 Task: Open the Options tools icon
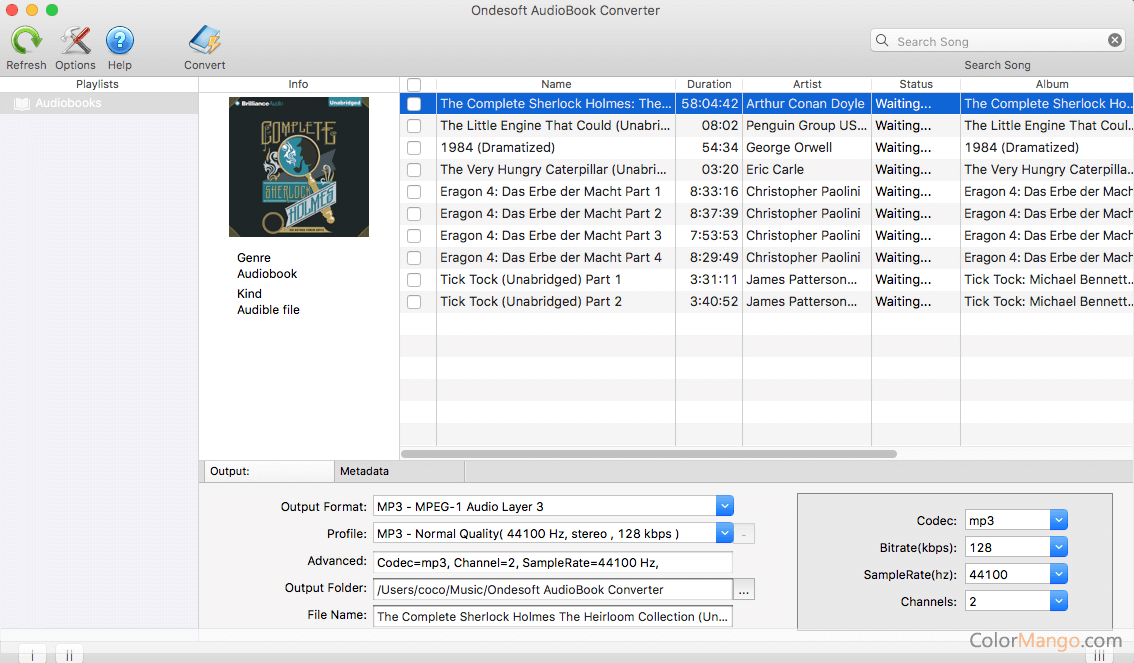click(75, 41)
